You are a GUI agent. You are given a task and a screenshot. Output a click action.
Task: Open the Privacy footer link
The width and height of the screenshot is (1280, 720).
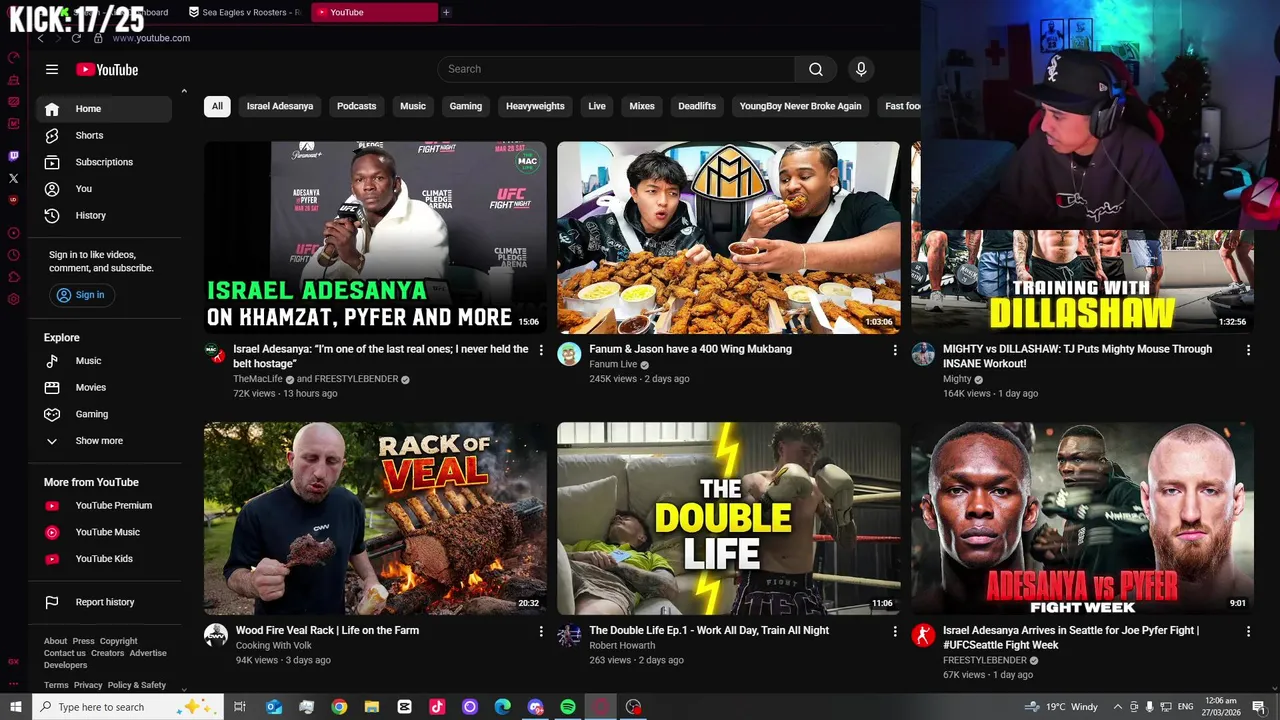click(87, 685)
